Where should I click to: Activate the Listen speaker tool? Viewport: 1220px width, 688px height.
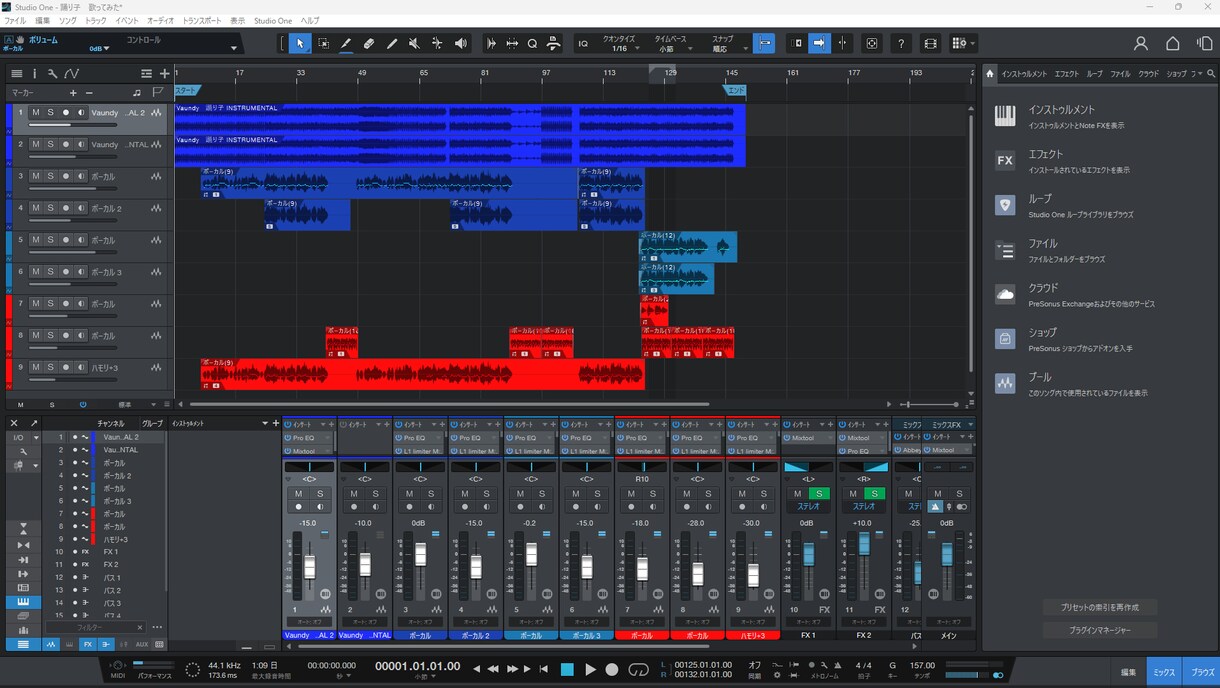tap(460, 43)
